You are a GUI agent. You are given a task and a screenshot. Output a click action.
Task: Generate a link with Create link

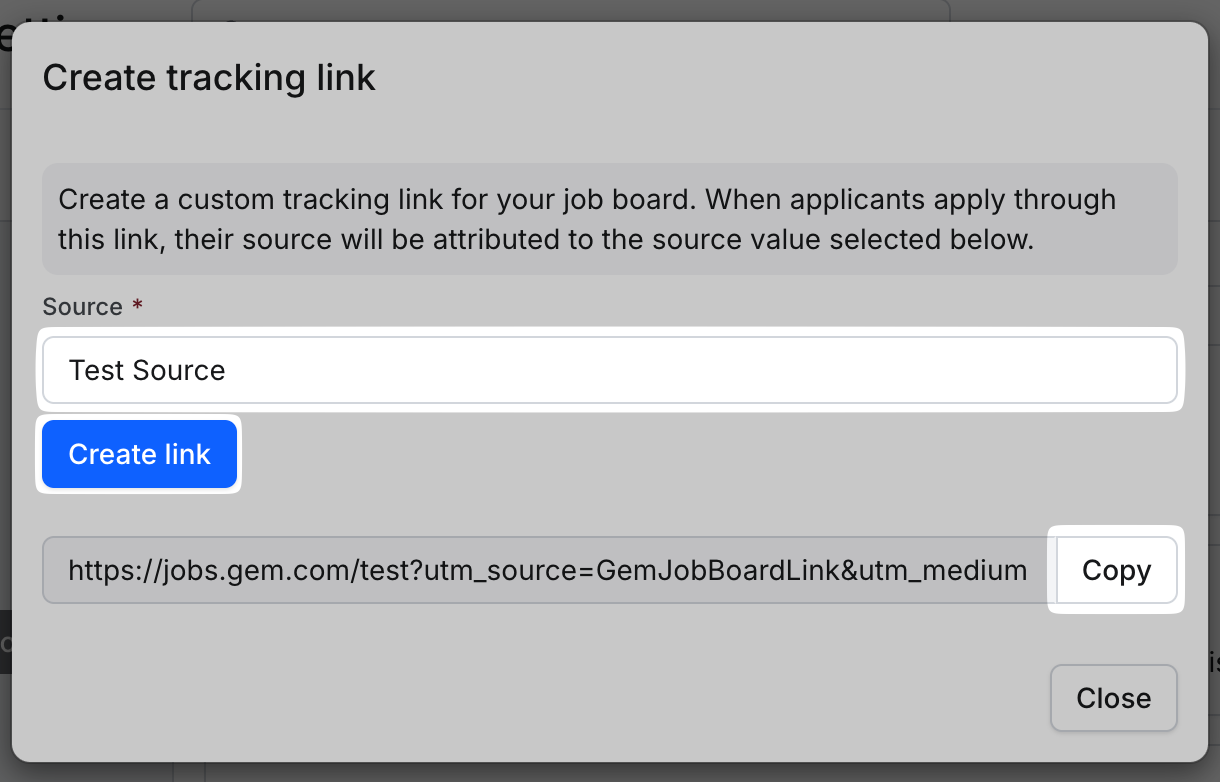(139, 454)
